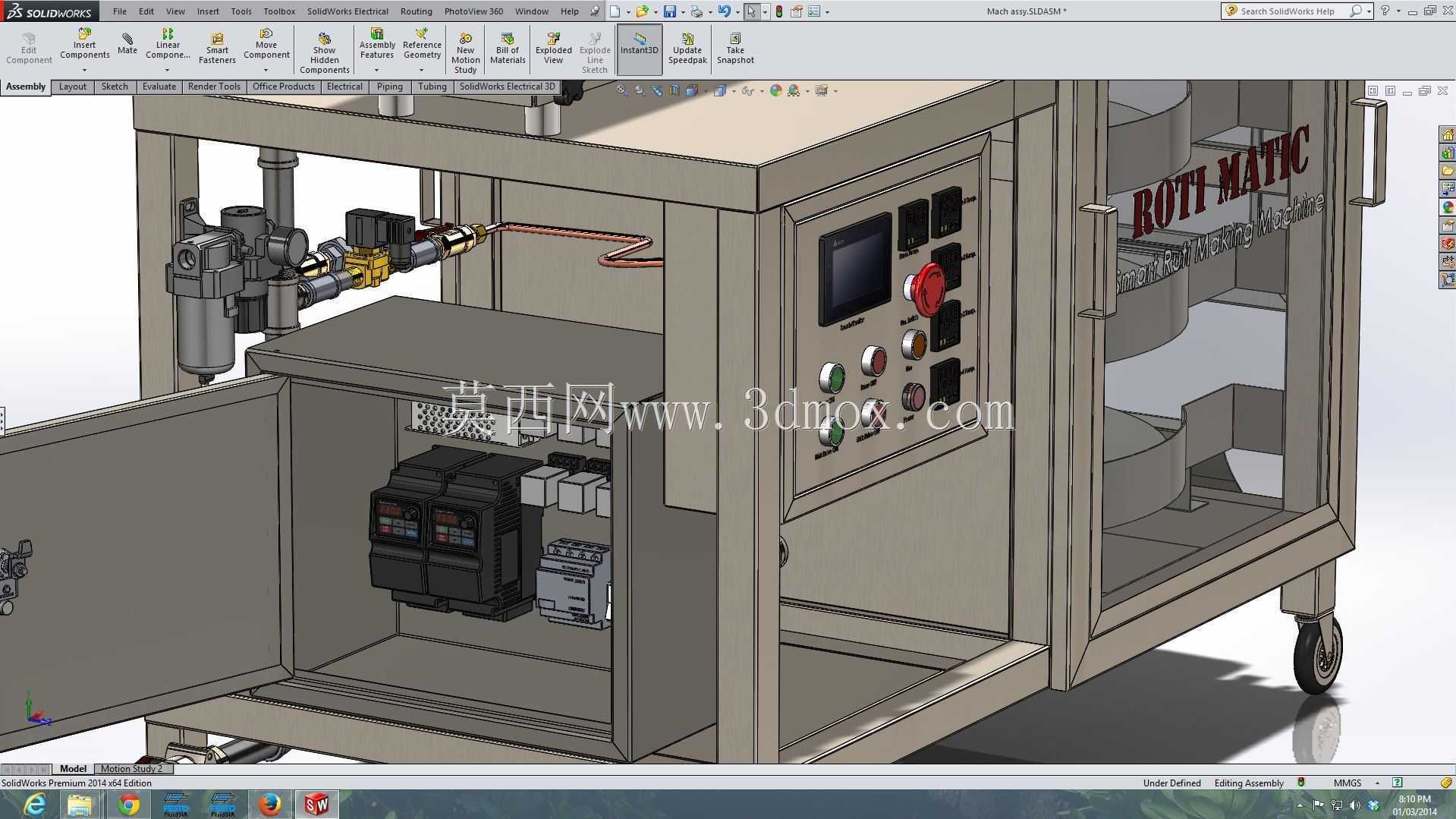The image size is (1456, 819).
Task: Open Google Chrome from taskbar
Action: (128, 805)
